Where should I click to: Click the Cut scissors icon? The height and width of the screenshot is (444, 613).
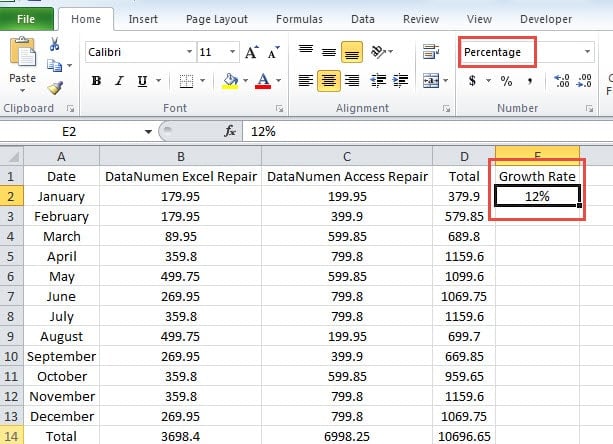(x=54, y=45)
